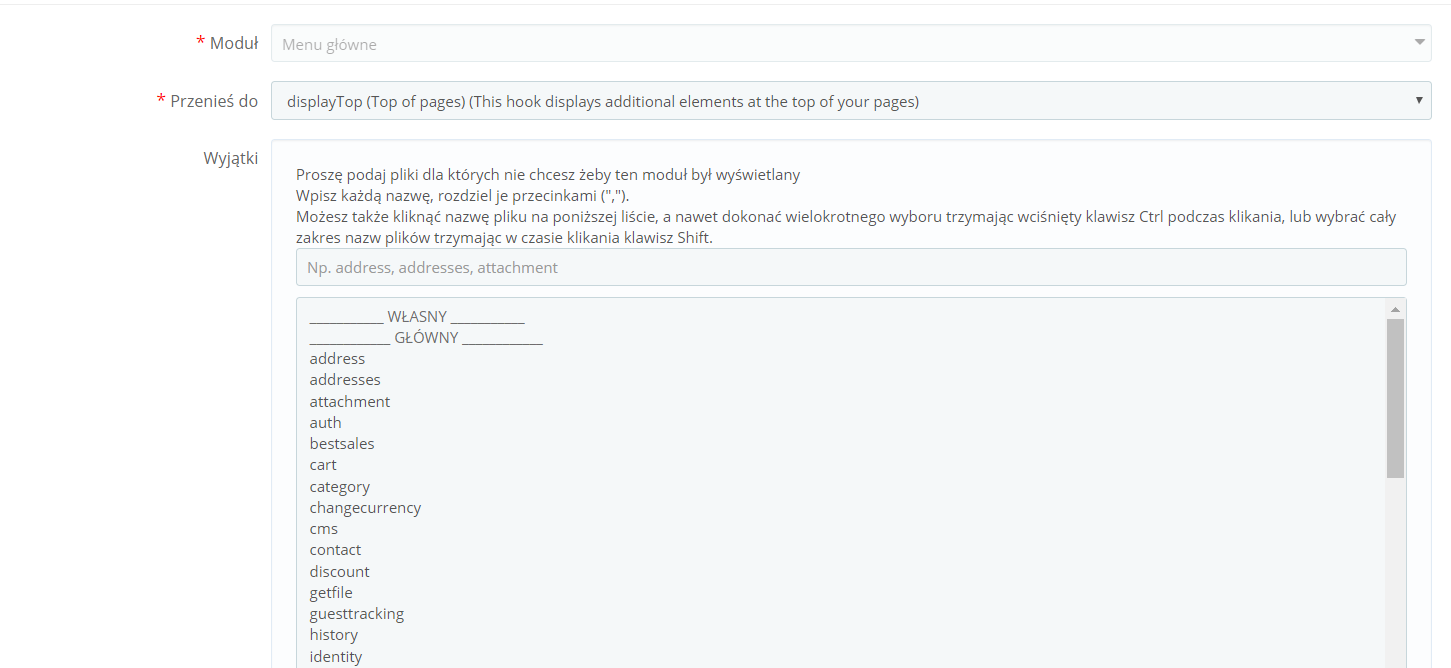Screen dimensions: 1451x668
Task: Choose the 'category' list item
Action: click(x=340, y=487)
